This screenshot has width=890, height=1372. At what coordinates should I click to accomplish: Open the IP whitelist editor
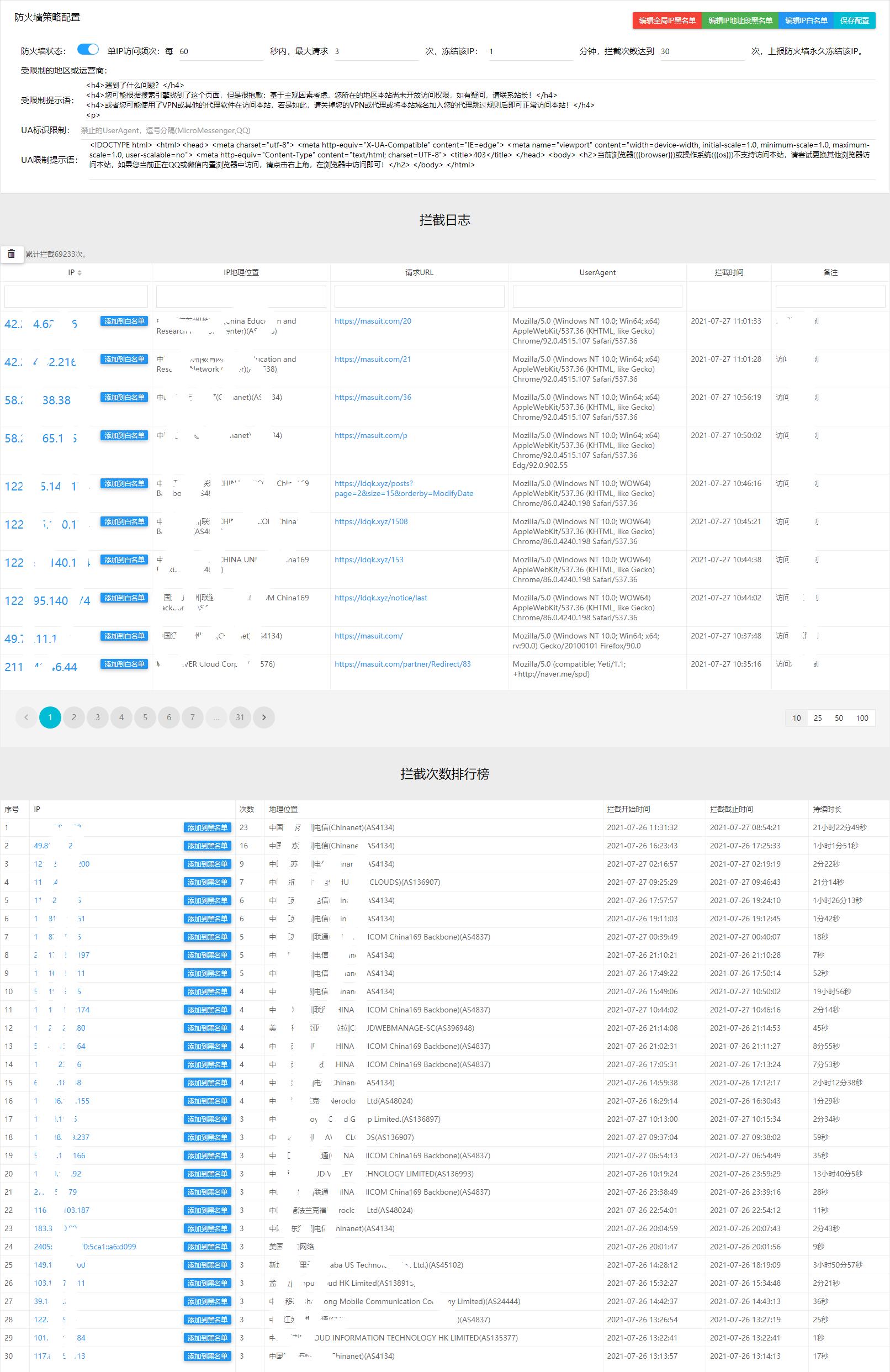pos(806,20)
